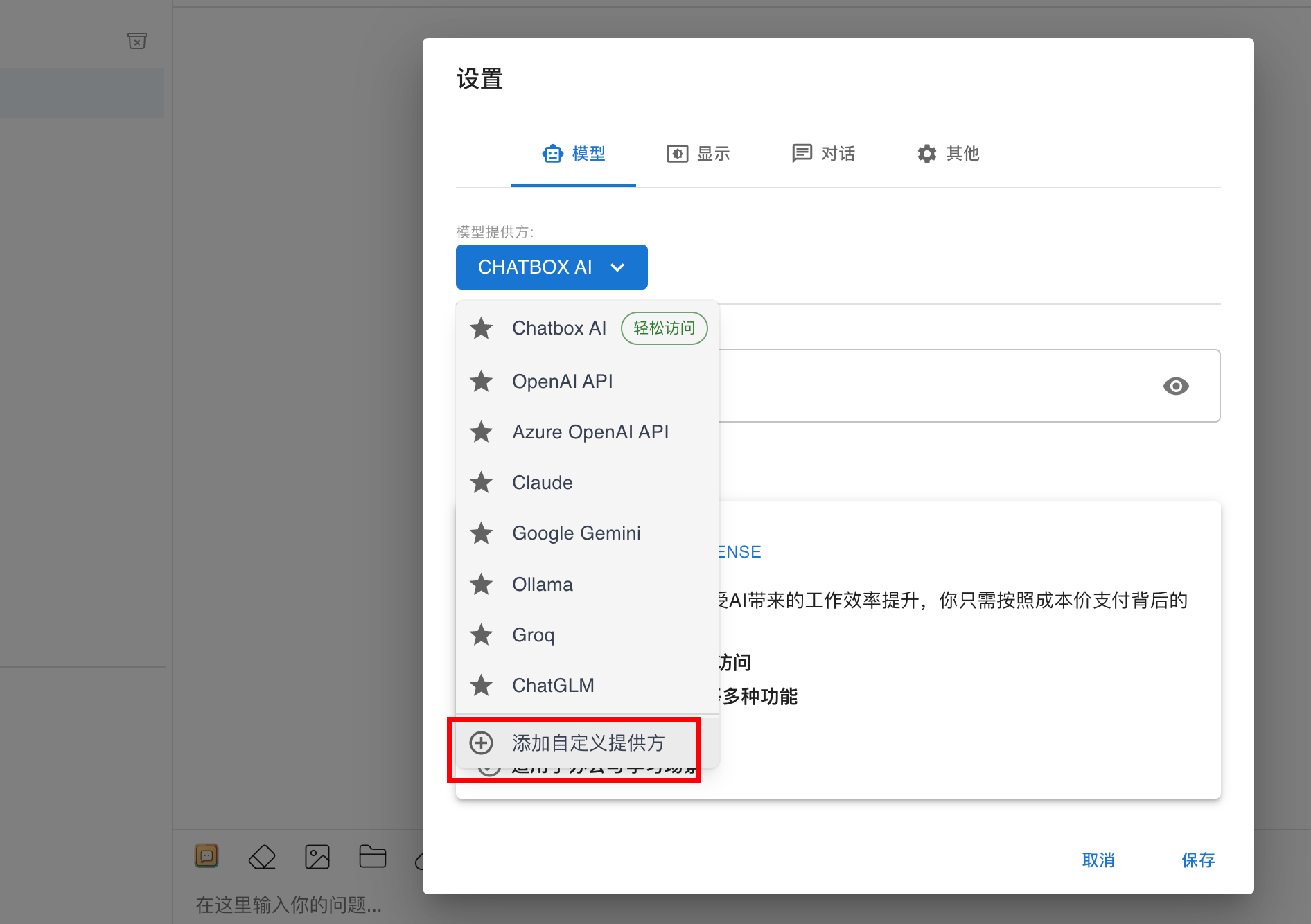Viewport: 1311px width, 924px height.
Task: Choose OpenAI API provider
Action: (588, 381)
